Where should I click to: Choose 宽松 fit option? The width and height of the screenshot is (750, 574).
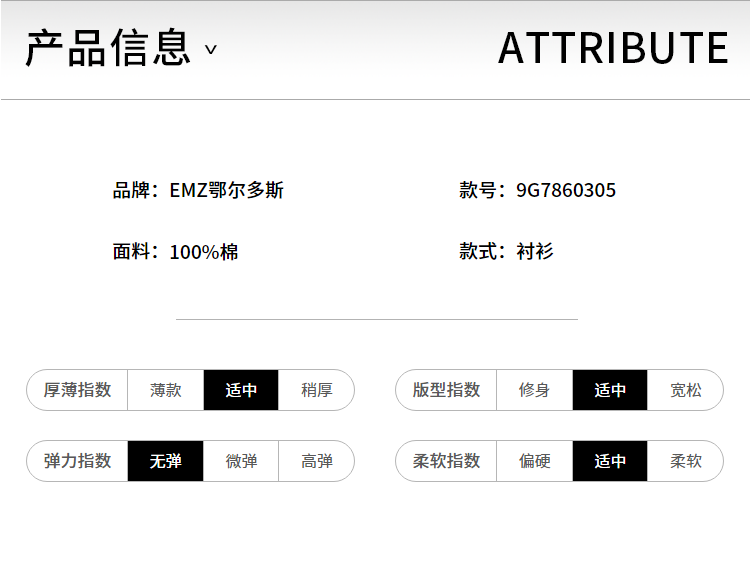coord(685,390)
